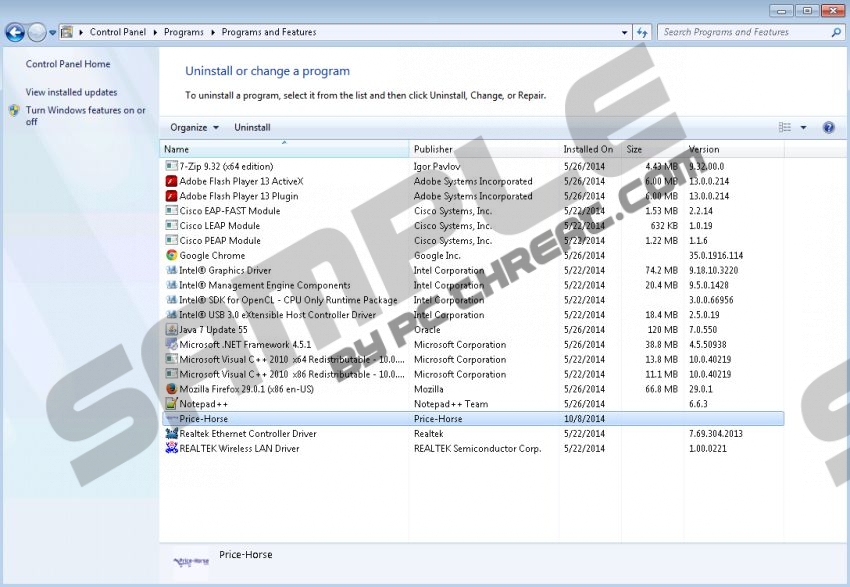This screenshot has height=587, width=850.
Task: Click the Mozilla Firefox program icon
Action: [171, 389]
